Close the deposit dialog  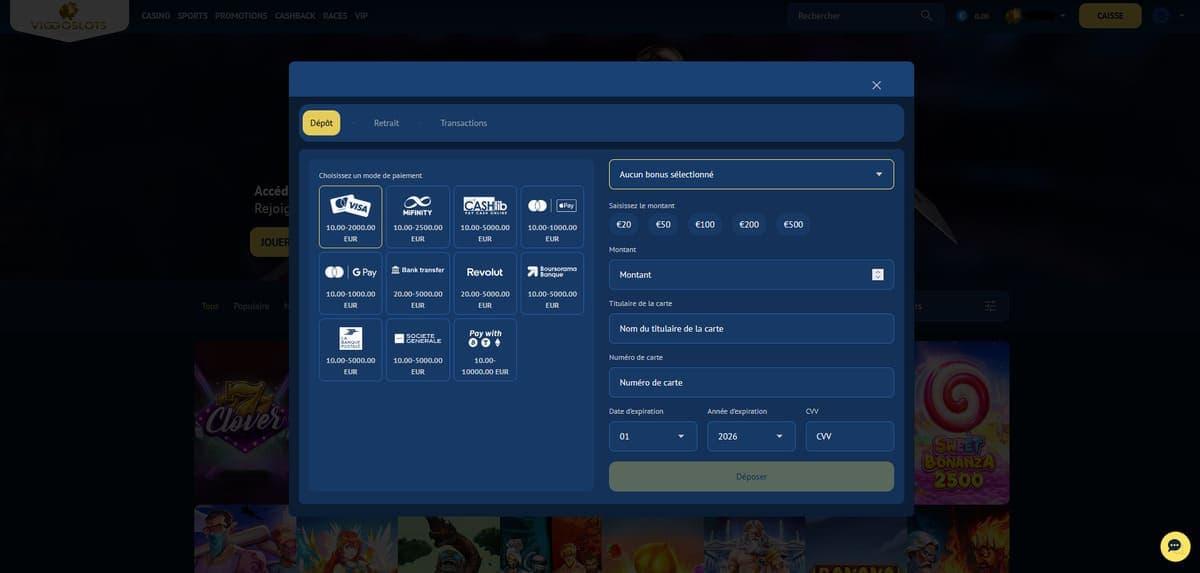pyautogui.click(x=876, y=85)
